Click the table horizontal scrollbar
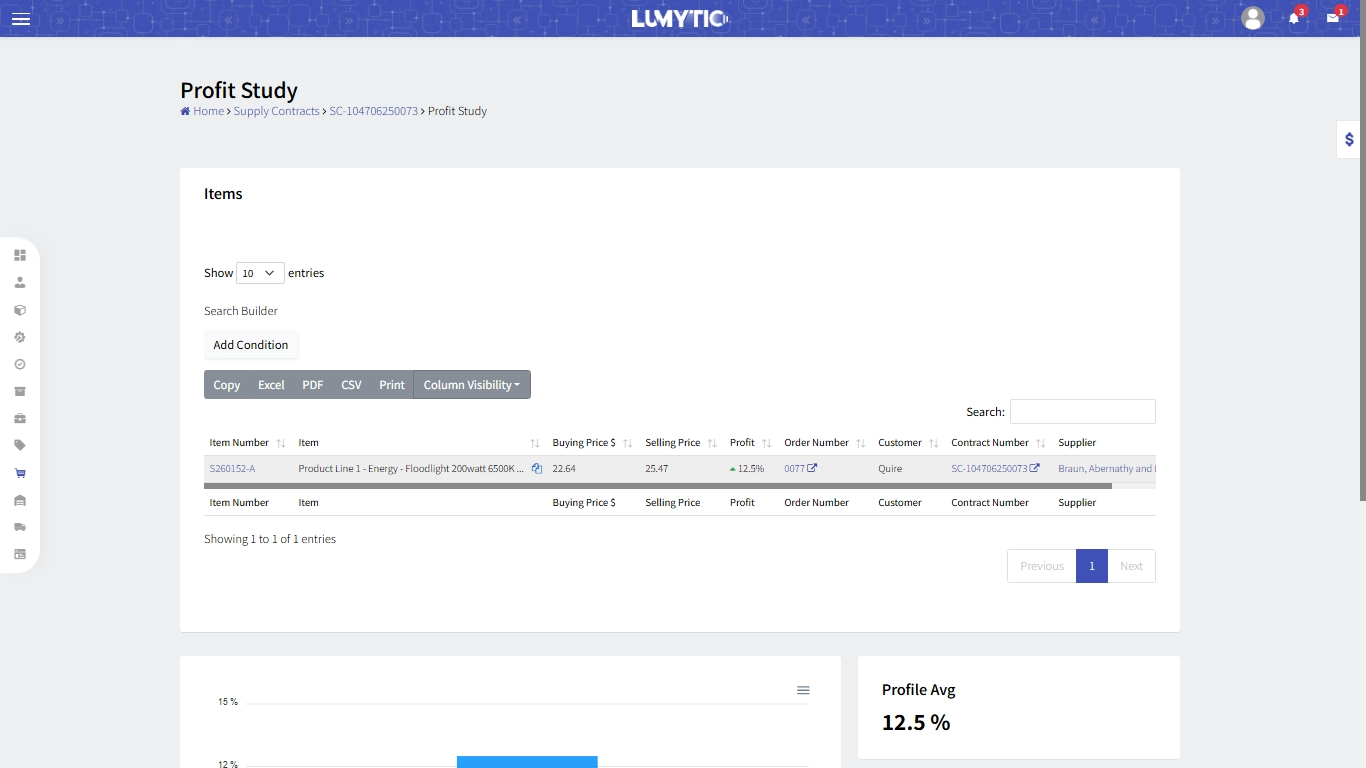Viewport: 1366px width, 768px height. click(x=658, y=486)
